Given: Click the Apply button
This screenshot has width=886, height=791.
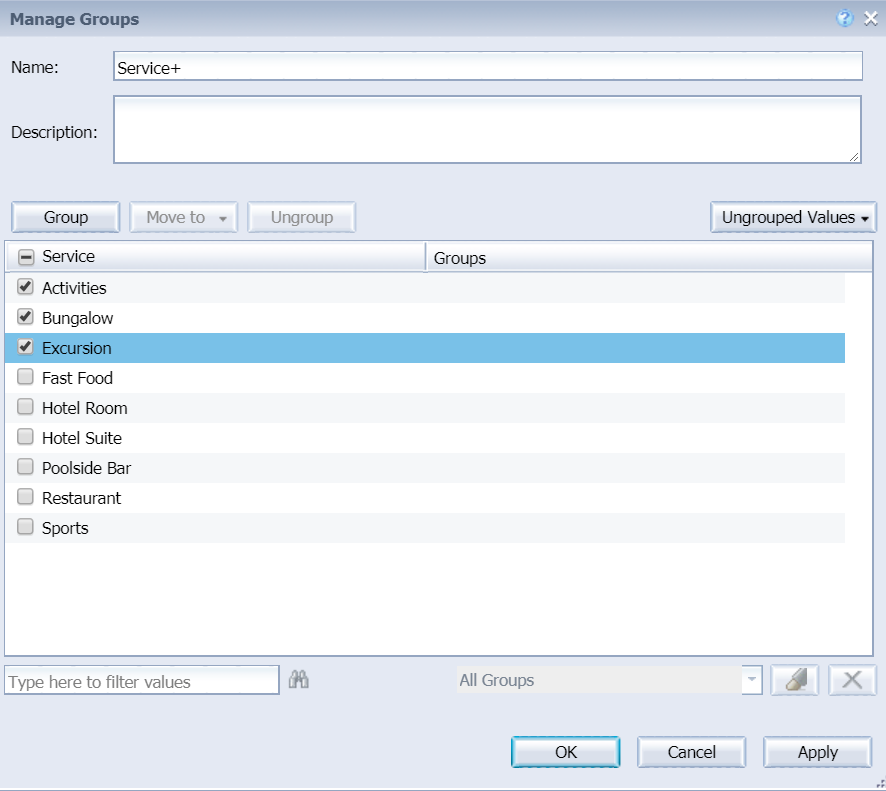Looking at the screenshot, I should click(817, 752).
